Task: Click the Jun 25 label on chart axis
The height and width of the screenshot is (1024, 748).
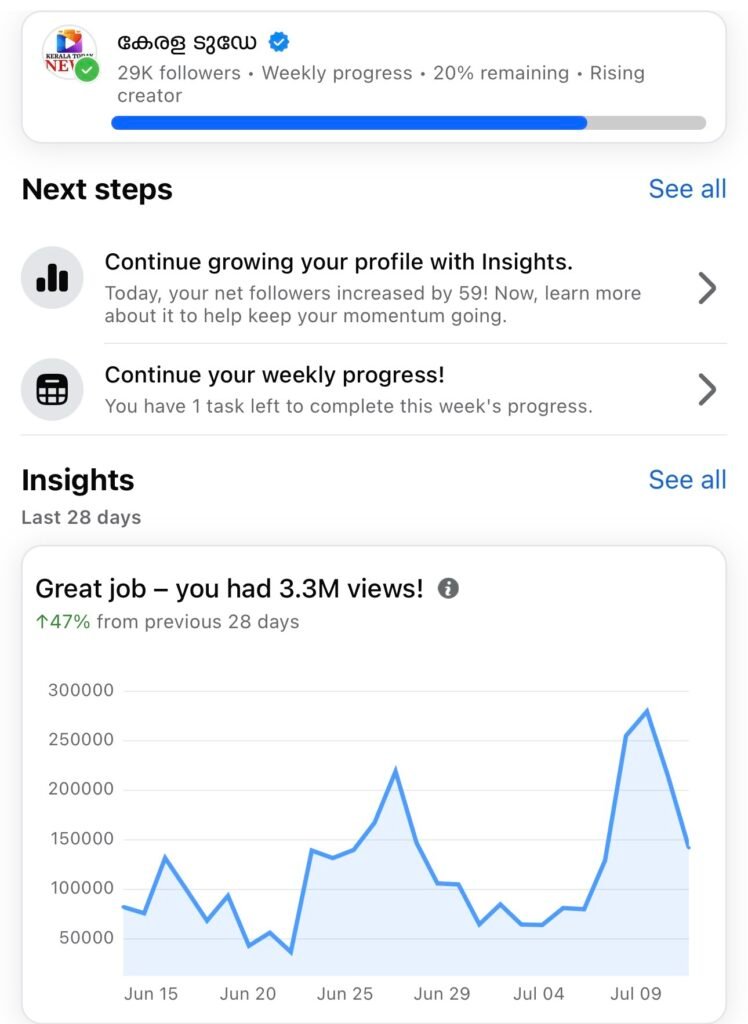Action: tap(345, 994)
